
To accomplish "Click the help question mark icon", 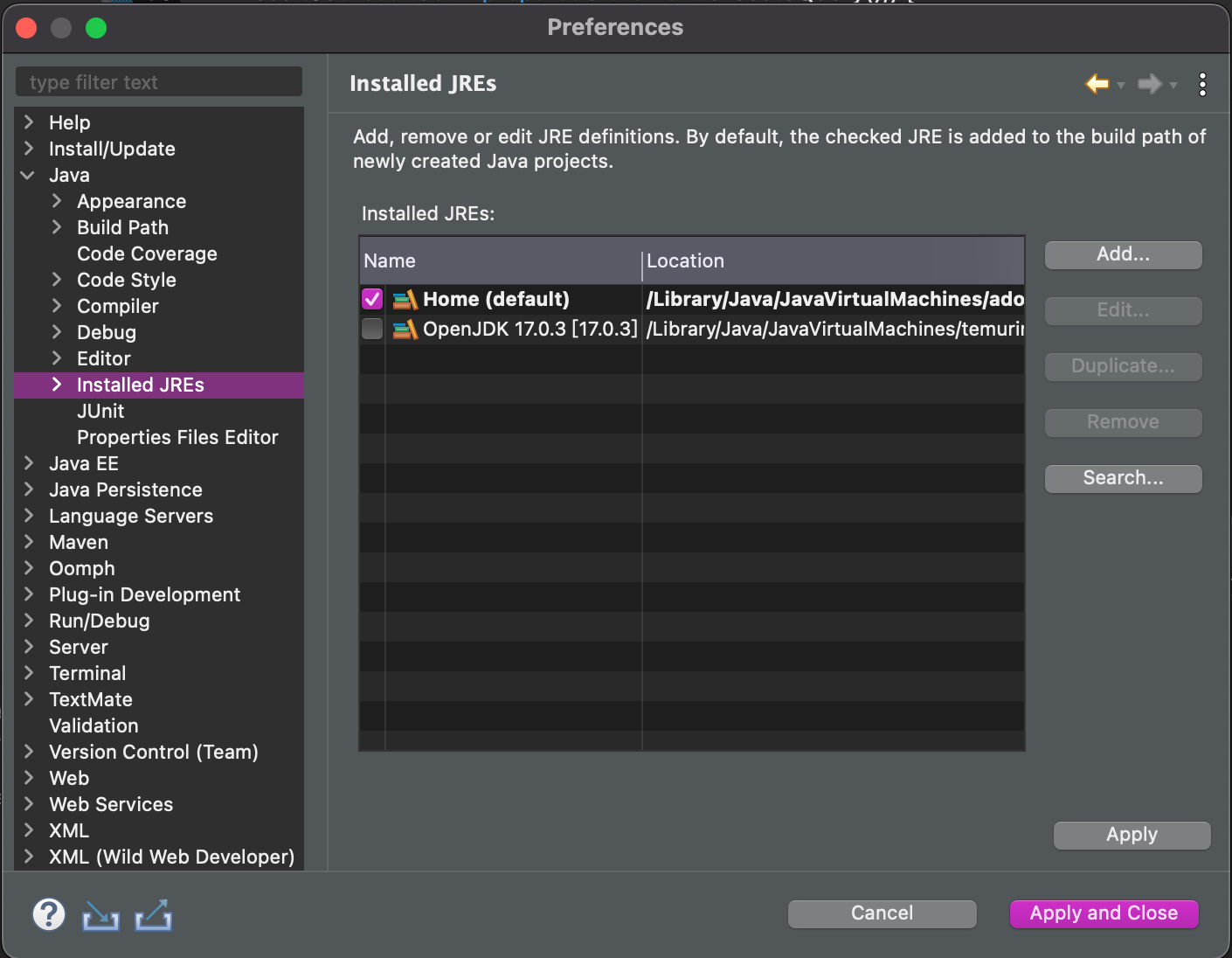I will click(48, 914).
